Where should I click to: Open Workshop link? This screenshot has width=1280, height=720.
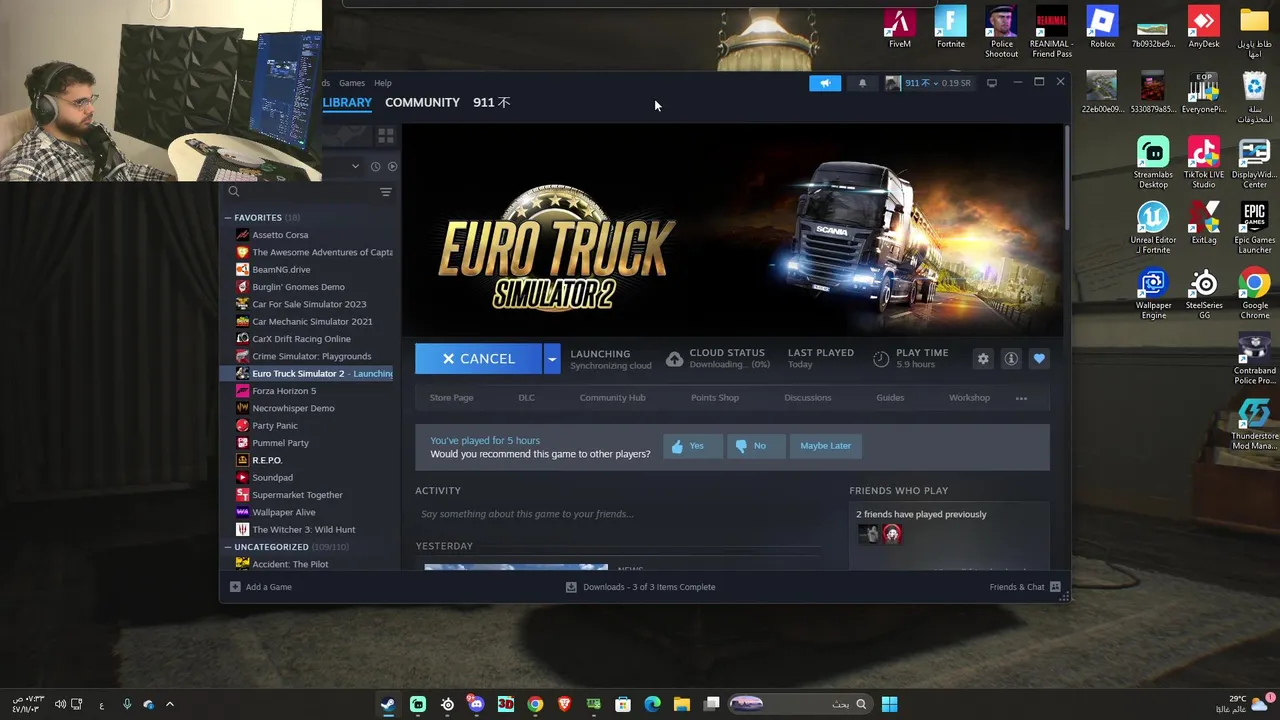969,398
